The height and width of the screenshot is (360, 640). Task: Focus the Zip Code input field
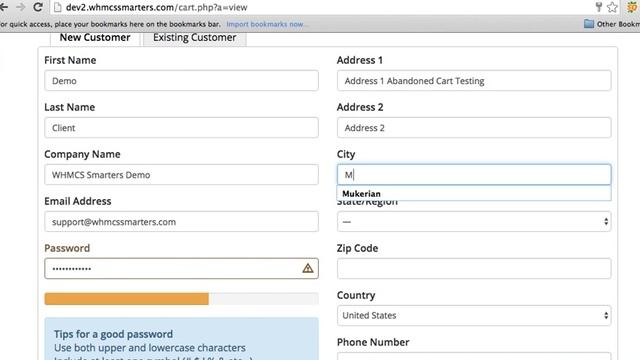coord(474,269)
